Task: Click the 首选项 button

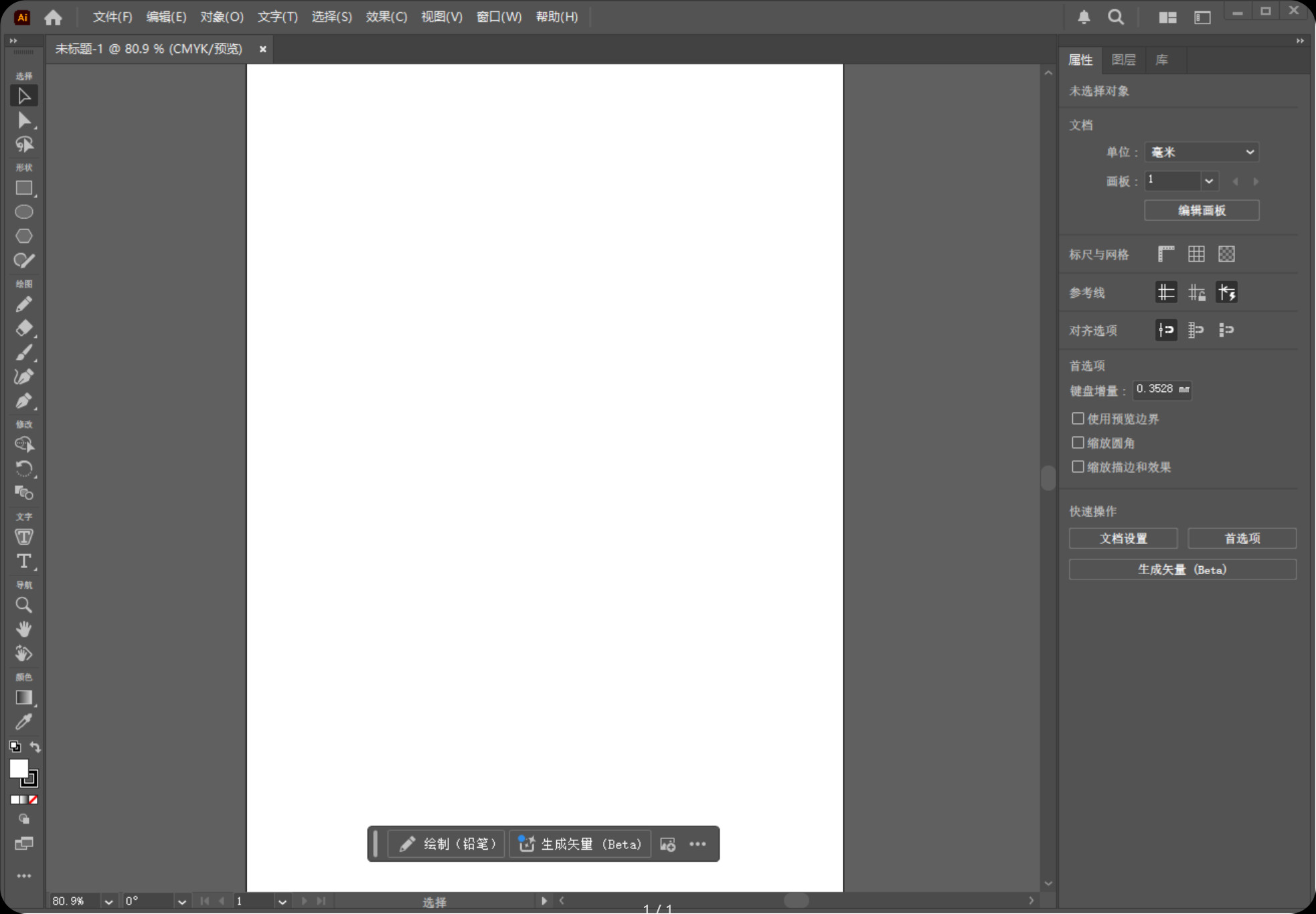Action: (1242, 538)
